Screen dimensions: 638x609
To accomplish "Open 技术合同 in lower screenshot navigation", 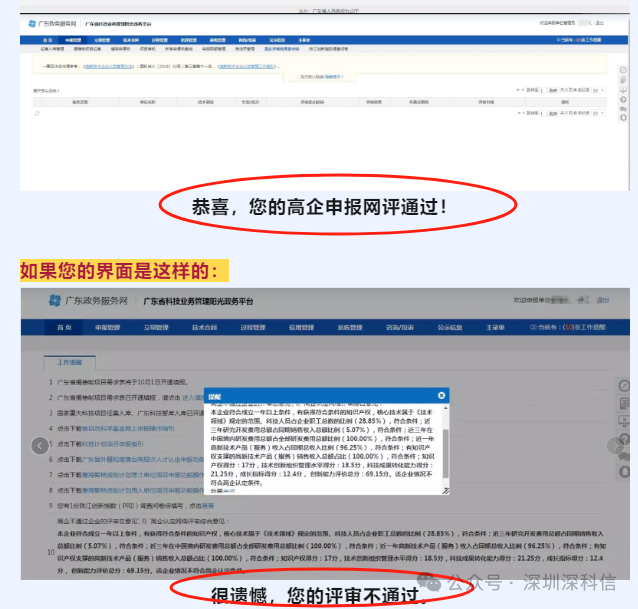I will pos(204,327).
